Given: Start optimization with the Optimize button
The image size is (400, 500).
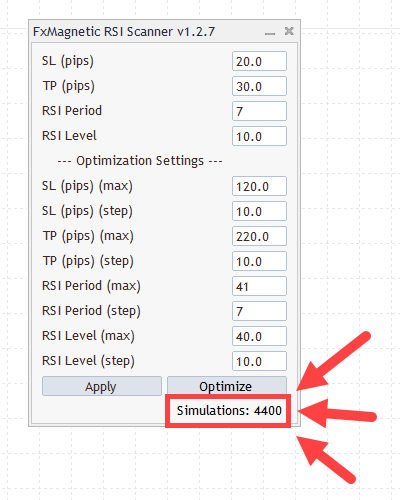Looking at the screenshot, I should pos(227,385).
